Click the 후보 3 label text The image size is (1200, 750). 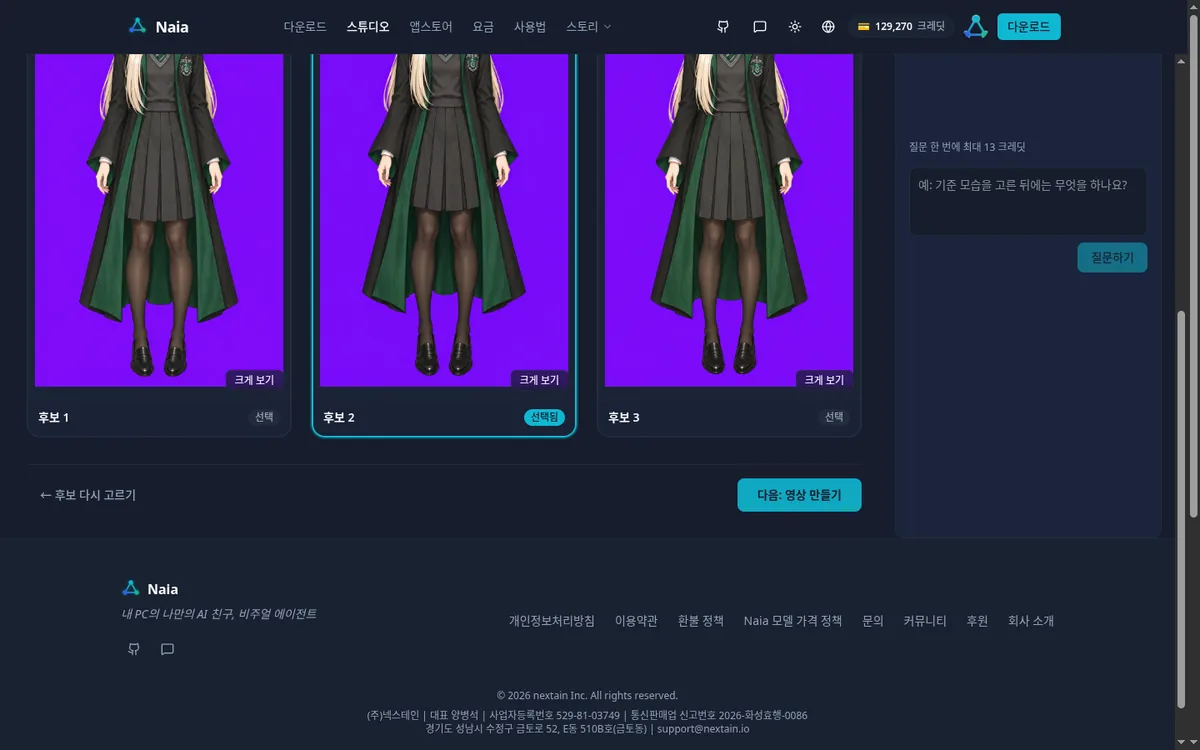pyautogui.click(x=624, y=417)
